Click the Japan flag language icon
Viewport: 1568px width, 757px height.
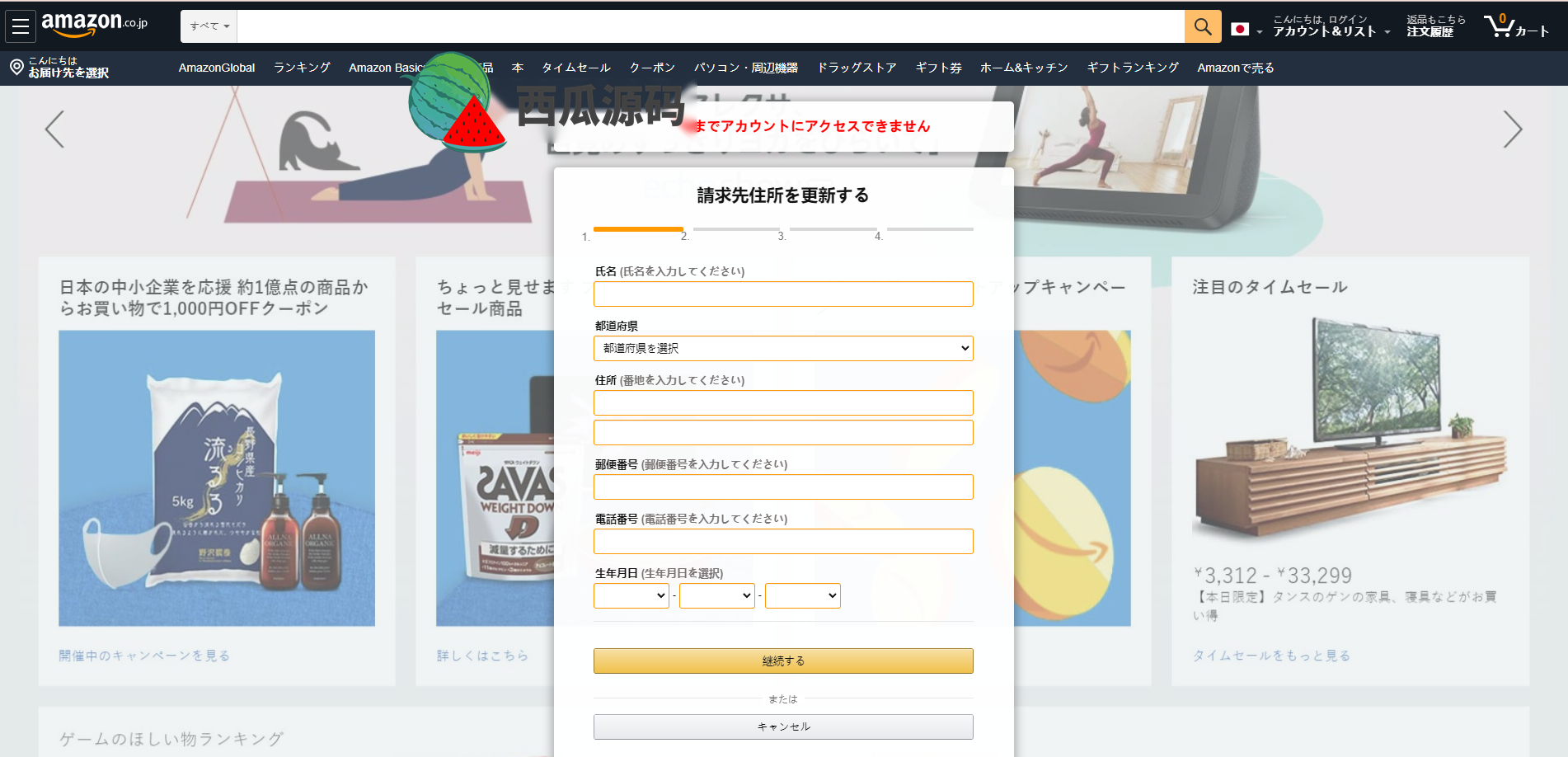pyautogui.click(x=1240, y=30)
